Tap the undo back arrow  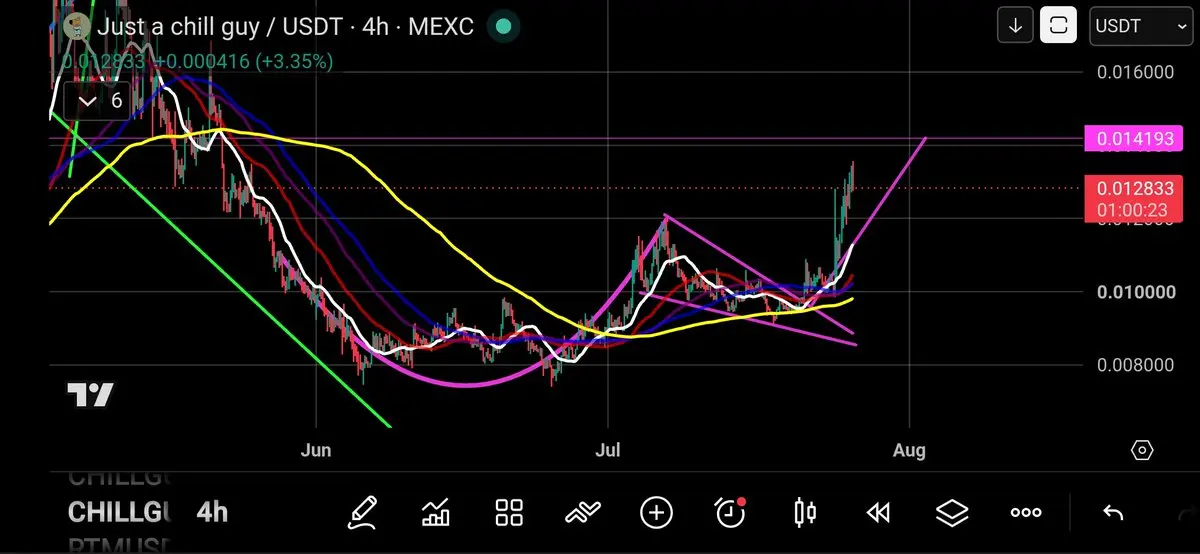click(1113, 513)
